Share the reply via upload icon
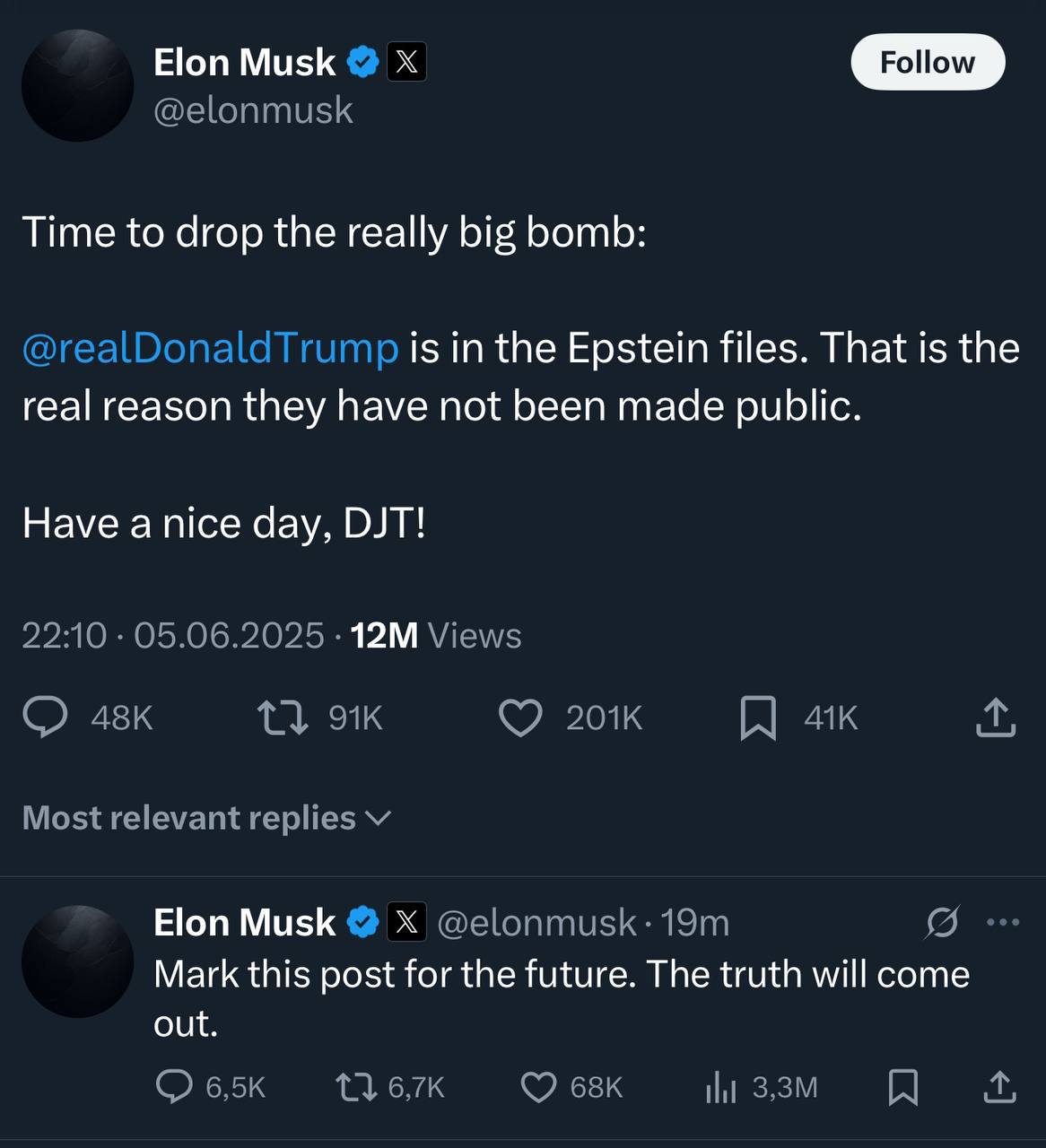Screen dimensions: 1046x1148 (999, 1087)
